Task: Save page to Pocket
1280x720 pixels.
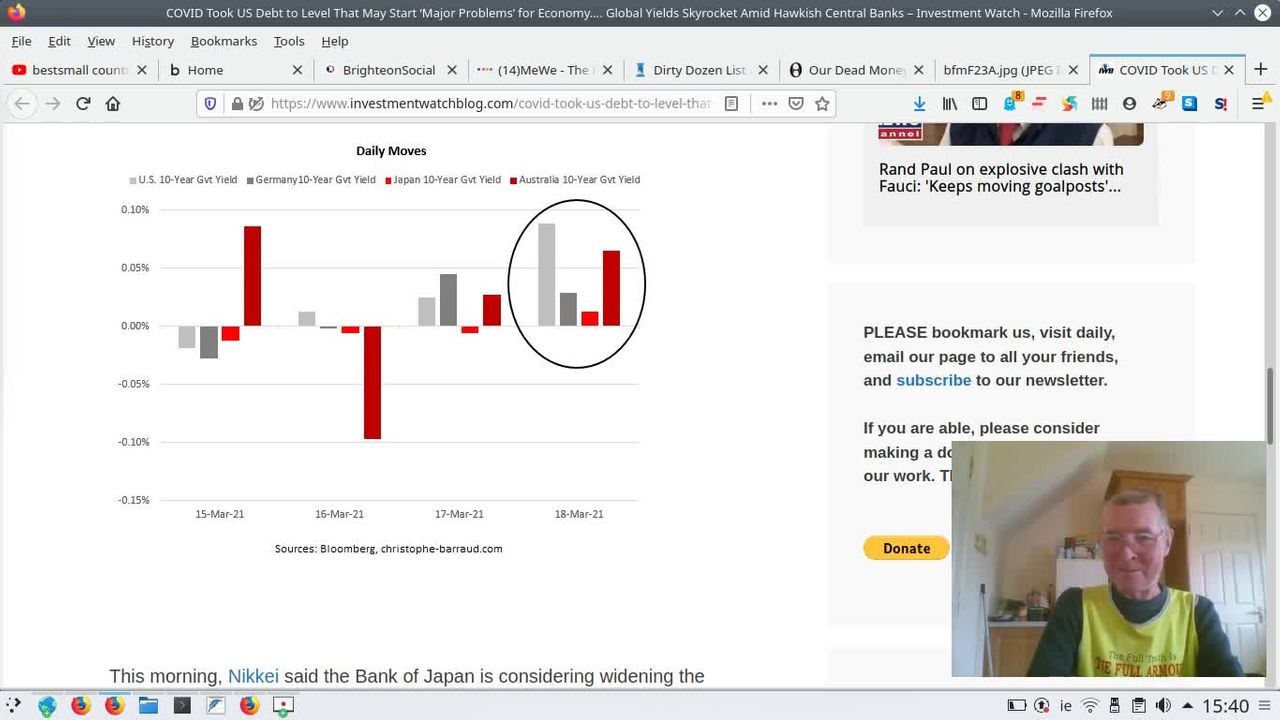Action: click(x=796, y=104)
